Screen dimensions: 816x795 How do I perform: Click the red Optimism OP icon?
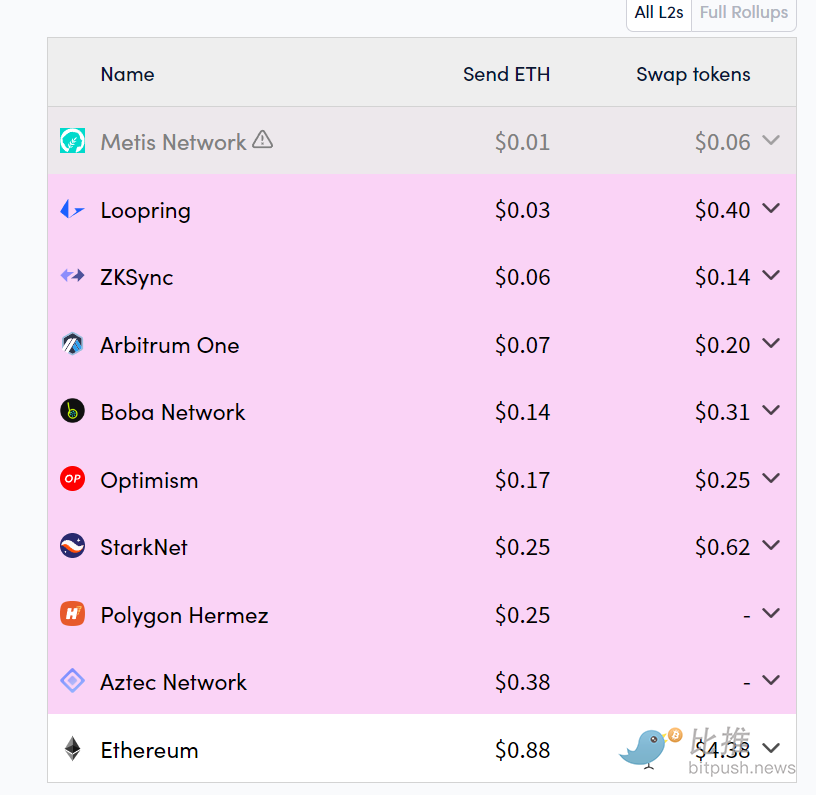pos(72,479)
